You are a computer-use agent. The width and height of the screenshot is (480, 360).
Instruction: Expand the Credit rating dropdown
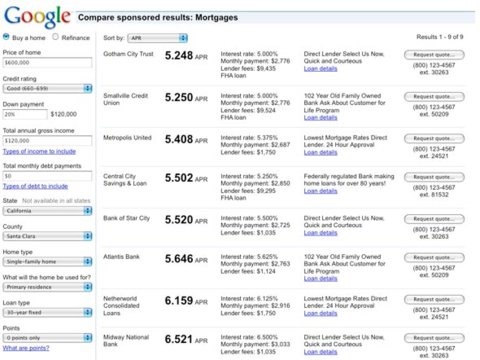pyautogui.click(x=47, y=88)
